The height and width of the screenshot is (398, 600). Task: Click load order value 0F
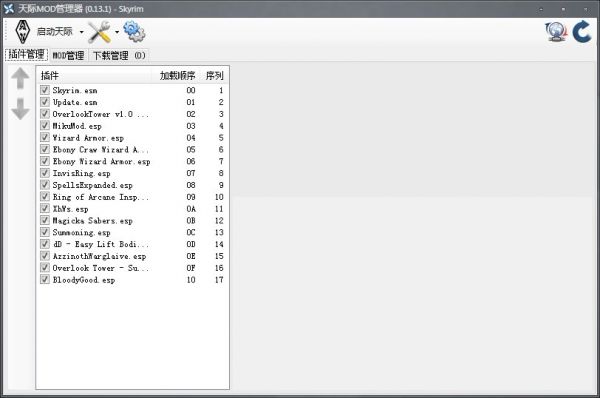pos(191,268)
